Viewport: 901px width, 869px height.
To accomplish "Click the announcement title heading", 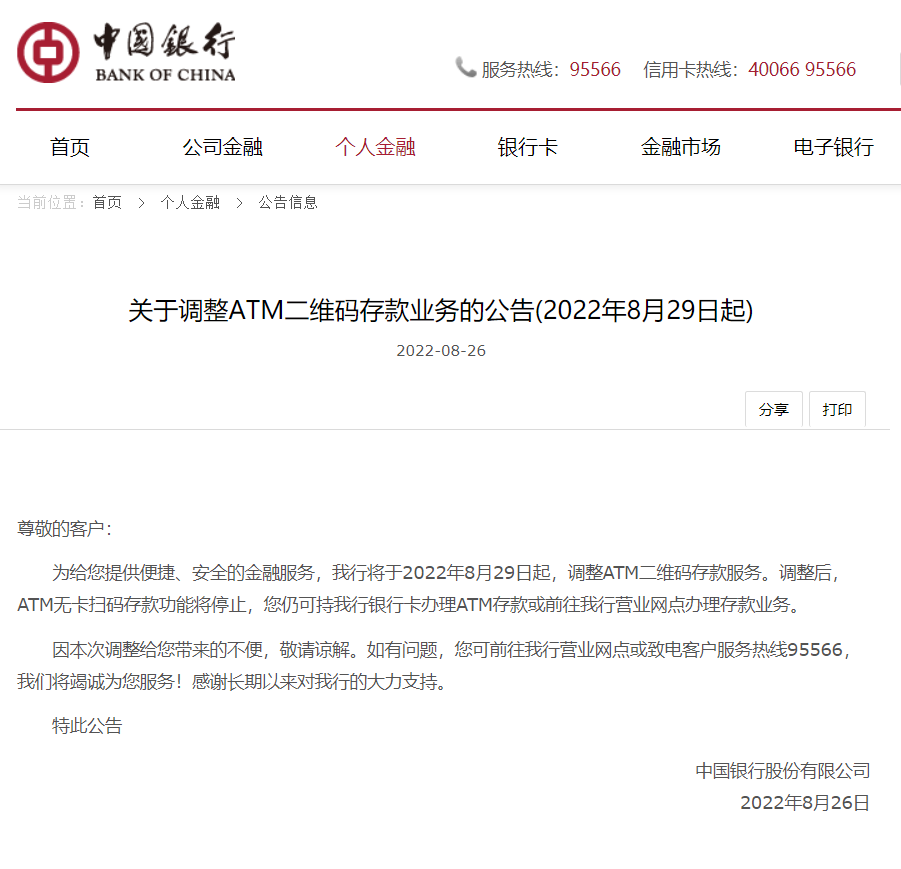I will pos(440,311).
